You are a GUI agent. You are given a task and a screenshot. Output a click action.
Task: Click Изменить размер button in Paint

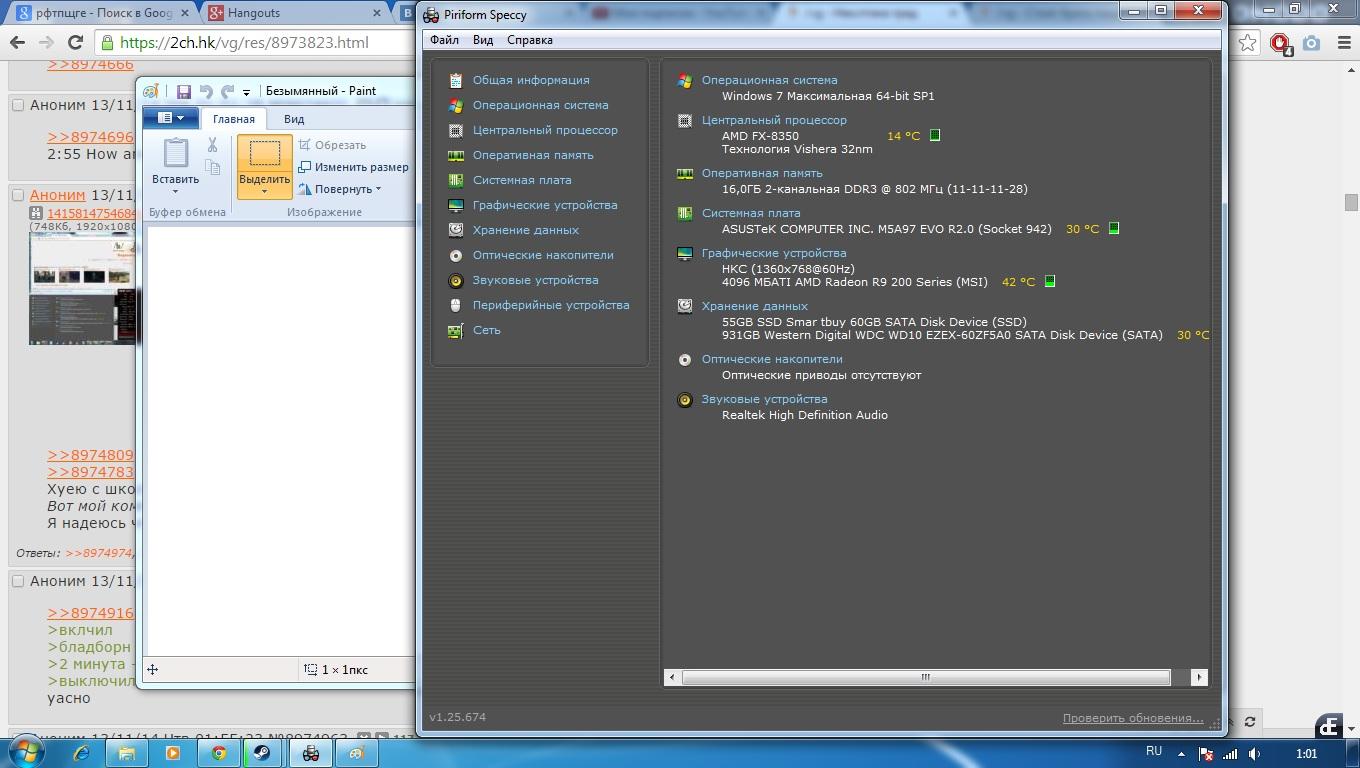[x=353, y=167]
